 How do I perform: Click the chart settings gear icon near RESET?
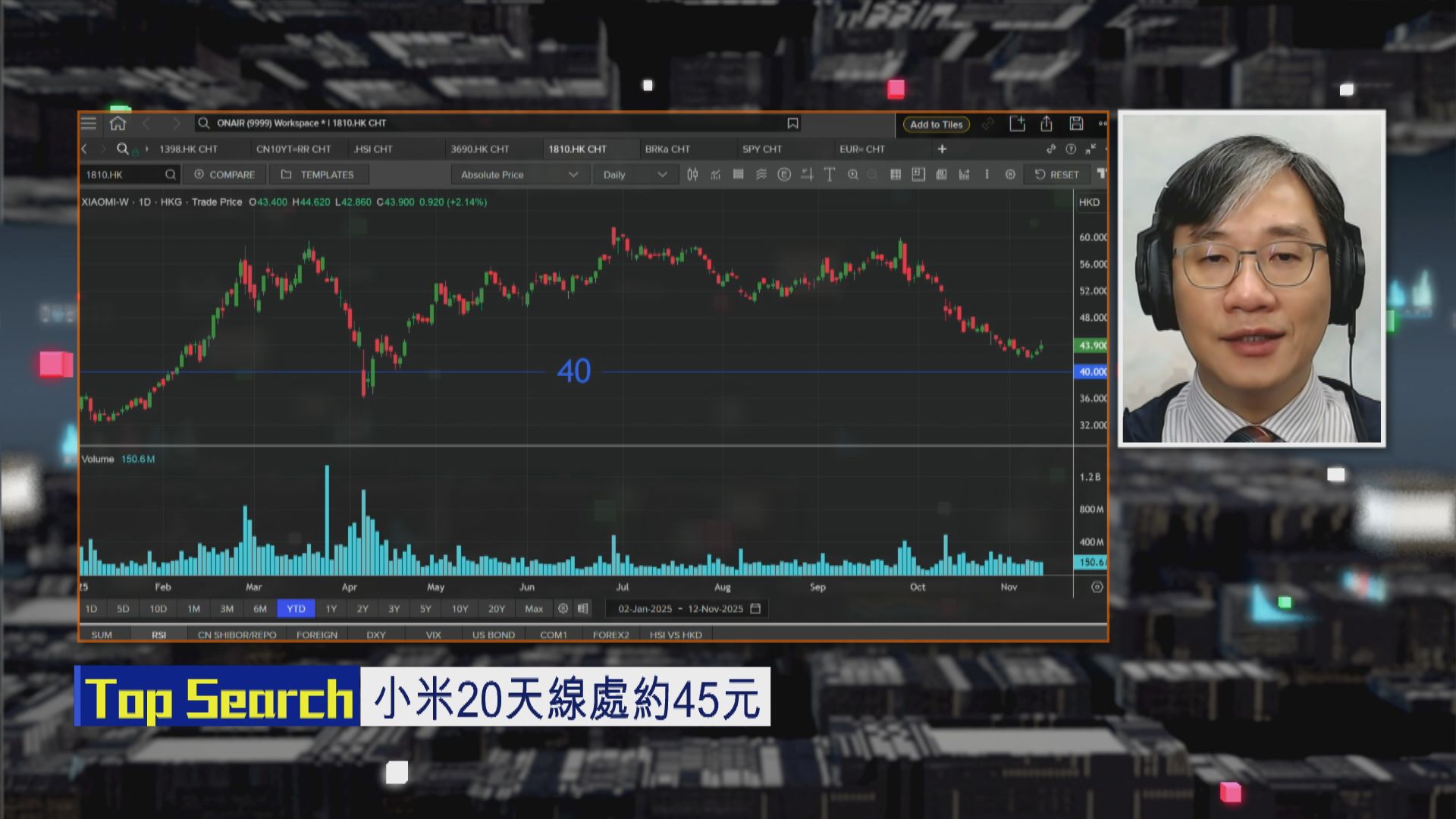[x=1010, y=174]
